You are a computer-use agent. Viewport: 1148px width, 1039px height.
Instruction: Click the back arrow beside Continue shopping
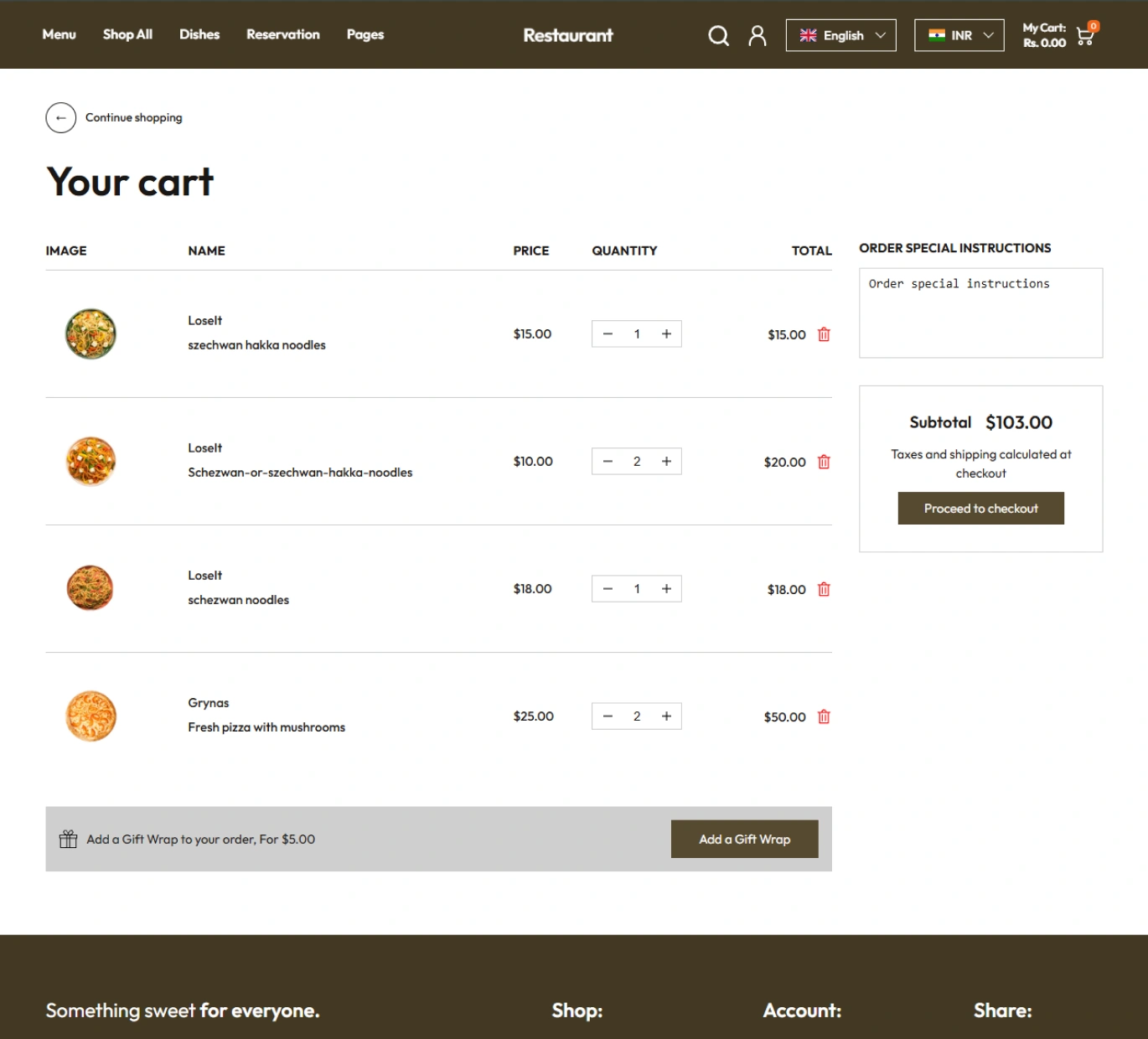[60, 118]
